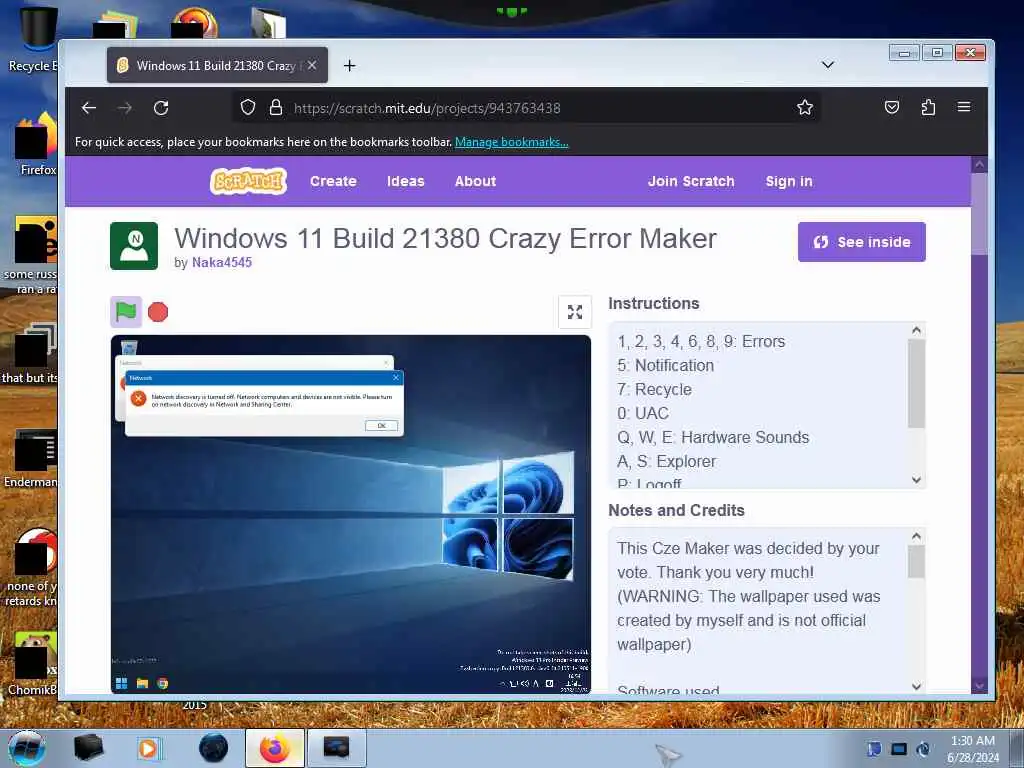This screenshot has width=1024, height=768.
Task: Close the Network error dialog in stage
Action: coord(395,377)
